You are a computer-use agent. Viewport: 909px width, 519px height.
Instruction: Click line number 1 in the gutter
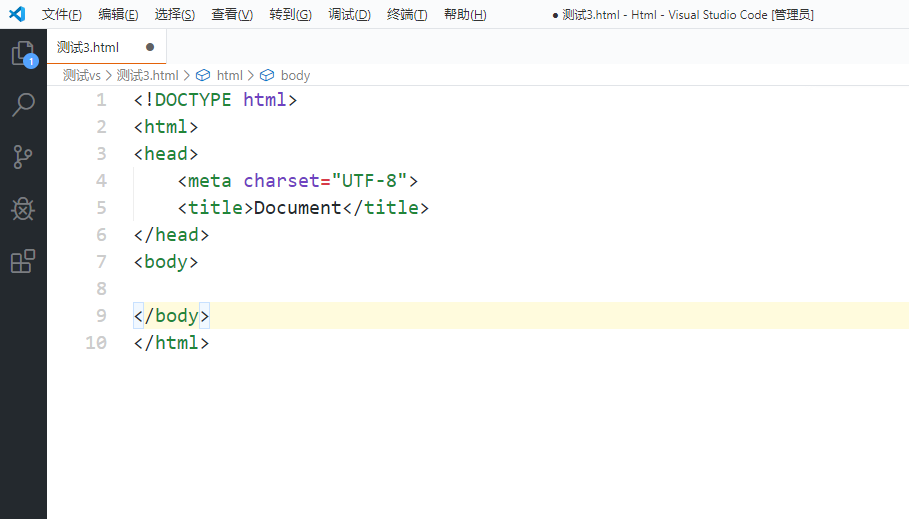point(101,100)
